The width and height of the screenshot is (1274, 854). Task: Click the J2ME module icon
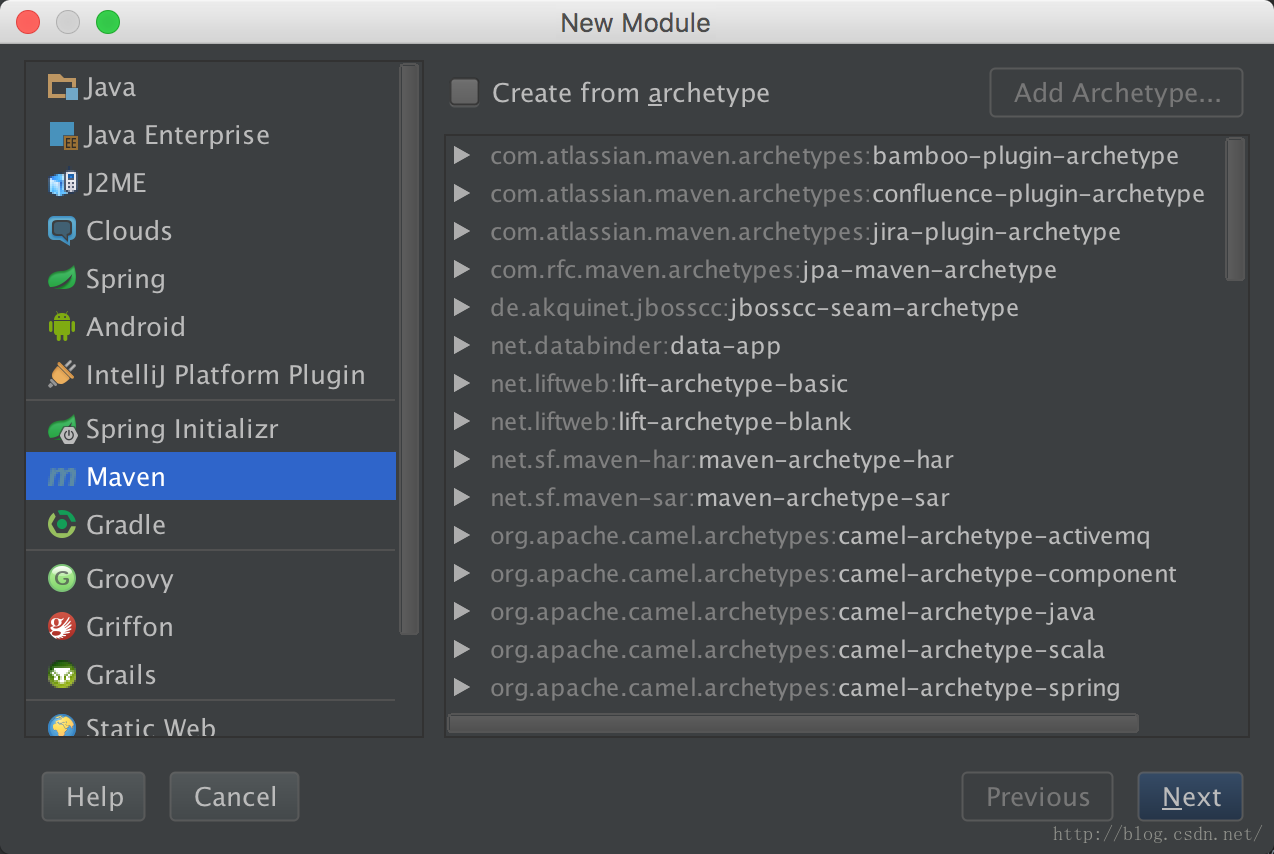[x=62, y=183]
